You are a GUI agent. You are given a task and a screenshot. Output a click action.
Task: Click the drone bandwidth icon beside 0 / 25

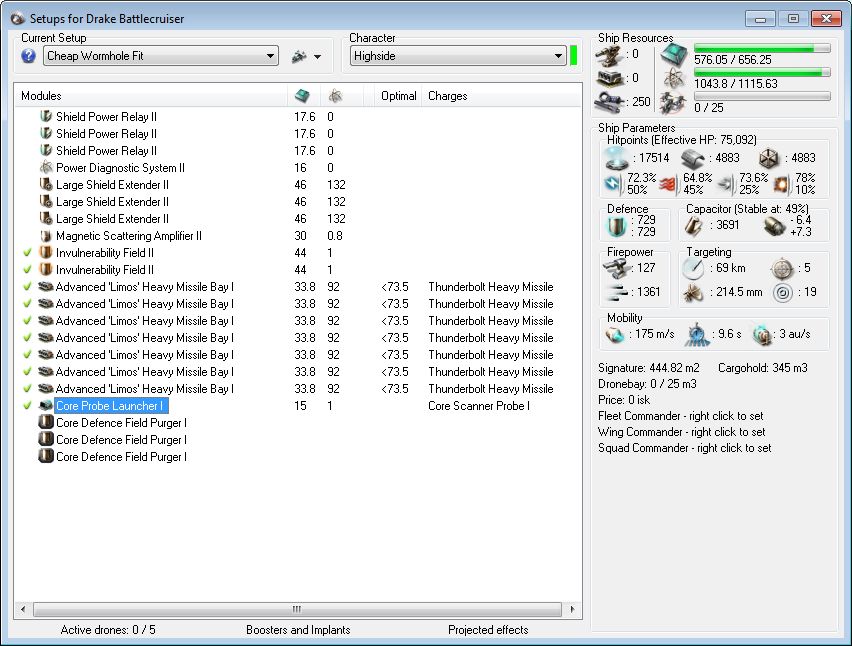673,102
